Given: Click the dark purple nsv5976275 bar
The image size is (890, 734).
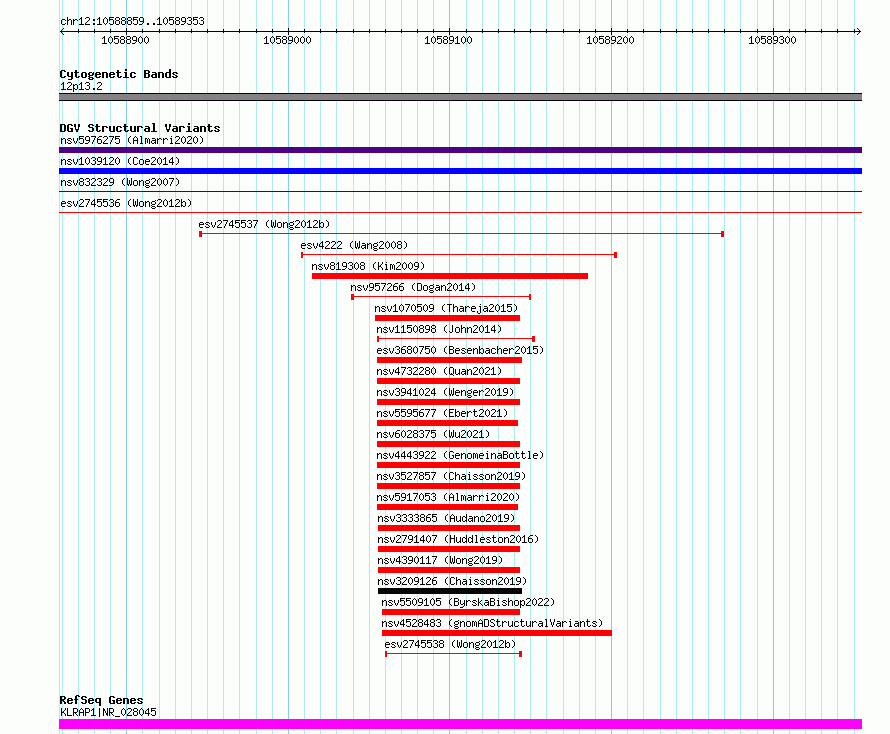Looking at the screenshot, I should 460,150.
